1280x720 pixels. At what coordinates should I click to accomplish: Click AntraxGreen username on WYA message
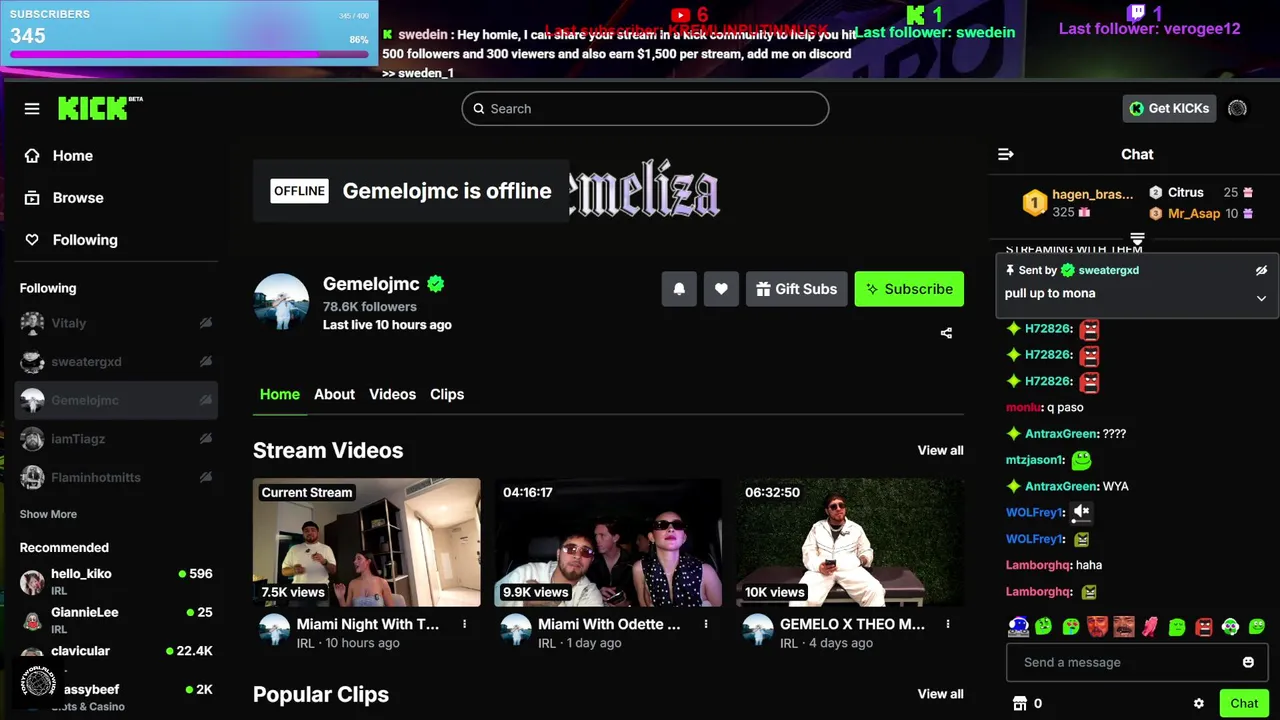pyautogui.click(x=1061, y=486)
